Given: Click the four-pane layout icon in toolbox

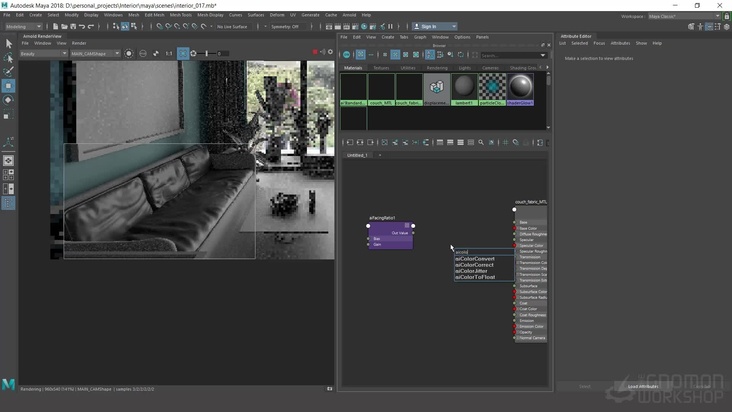Looking at the screenshot, I should pyautogui.click(x=8, y=175).
